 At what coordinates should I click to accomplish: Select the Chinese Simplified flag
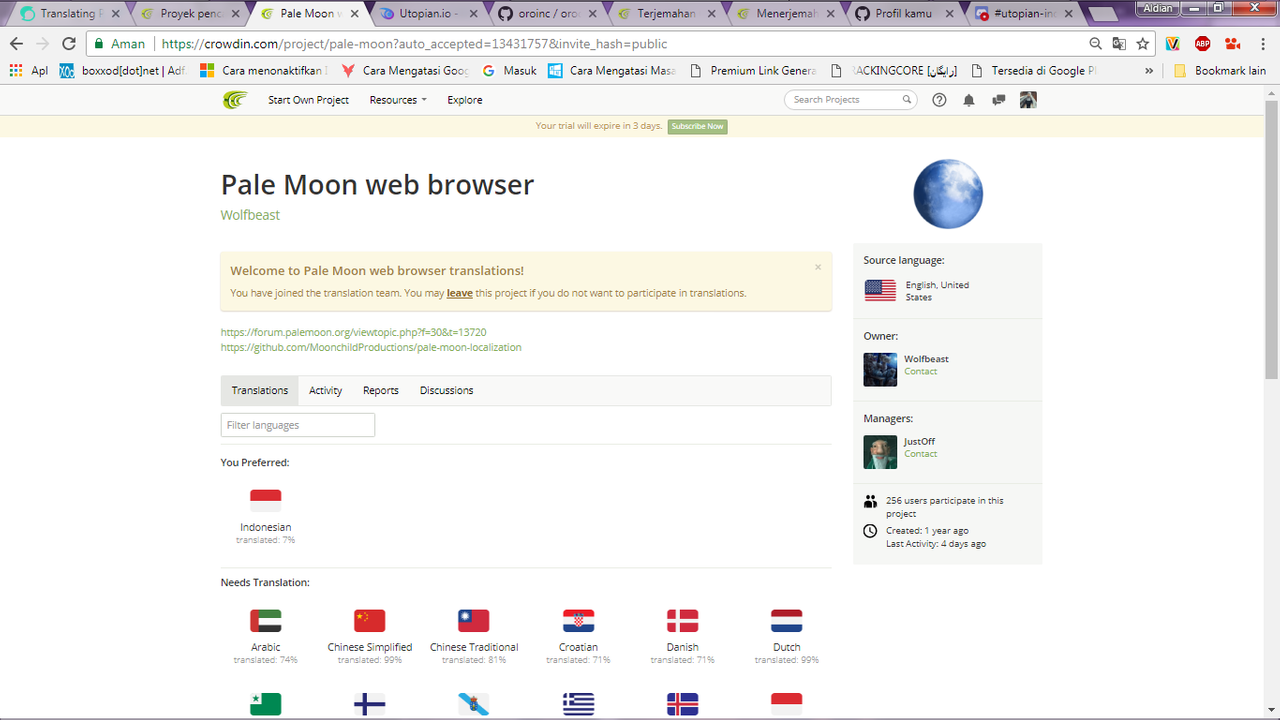(370, 620)
